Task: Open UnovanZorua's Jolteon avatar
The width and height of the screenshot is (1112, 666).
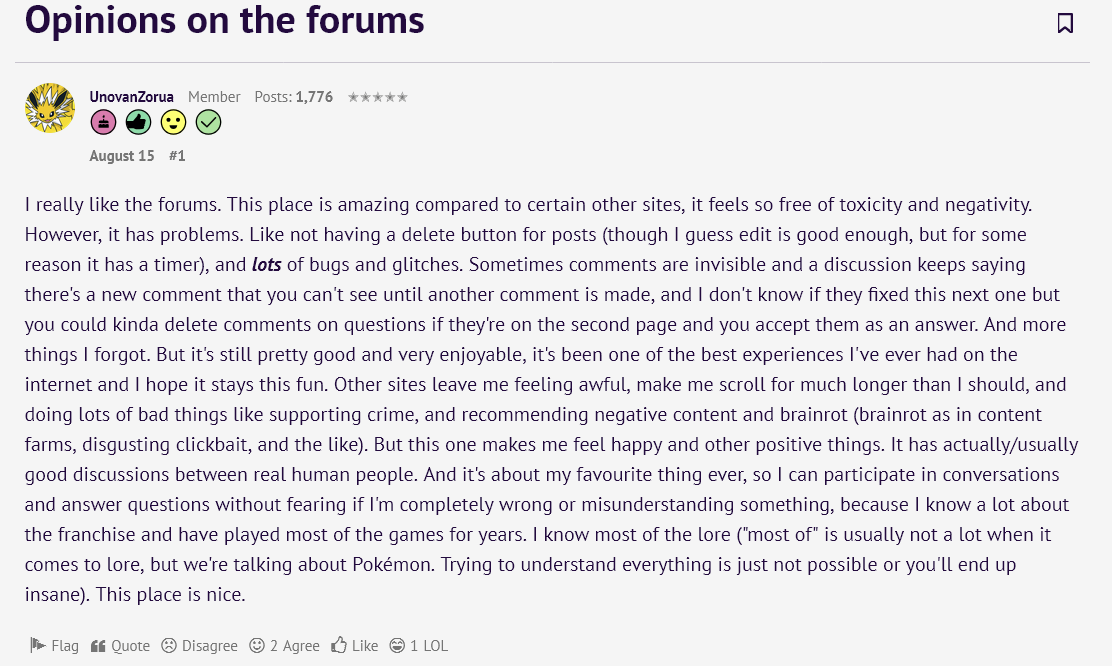Action: pos(50,108)
